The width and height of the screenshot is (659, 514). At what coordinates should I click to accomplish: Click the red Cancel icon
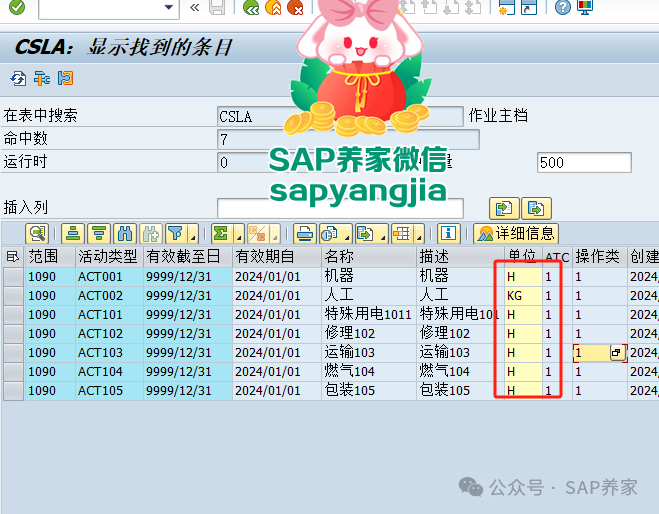[x=295, y=7]
